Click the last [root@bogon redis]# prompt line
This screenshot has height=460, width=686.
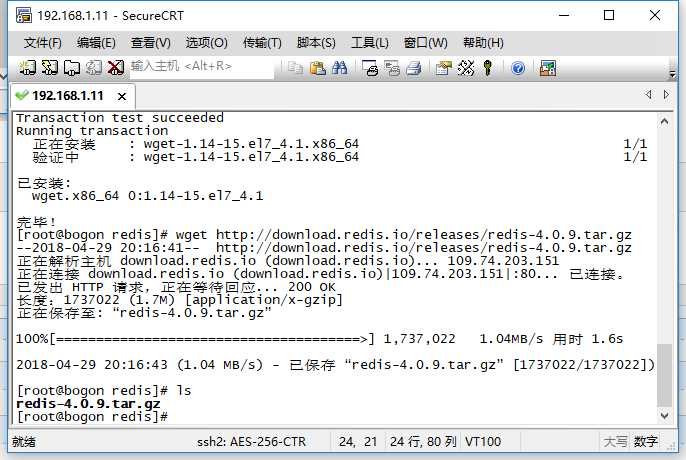(x=92, y=416)
